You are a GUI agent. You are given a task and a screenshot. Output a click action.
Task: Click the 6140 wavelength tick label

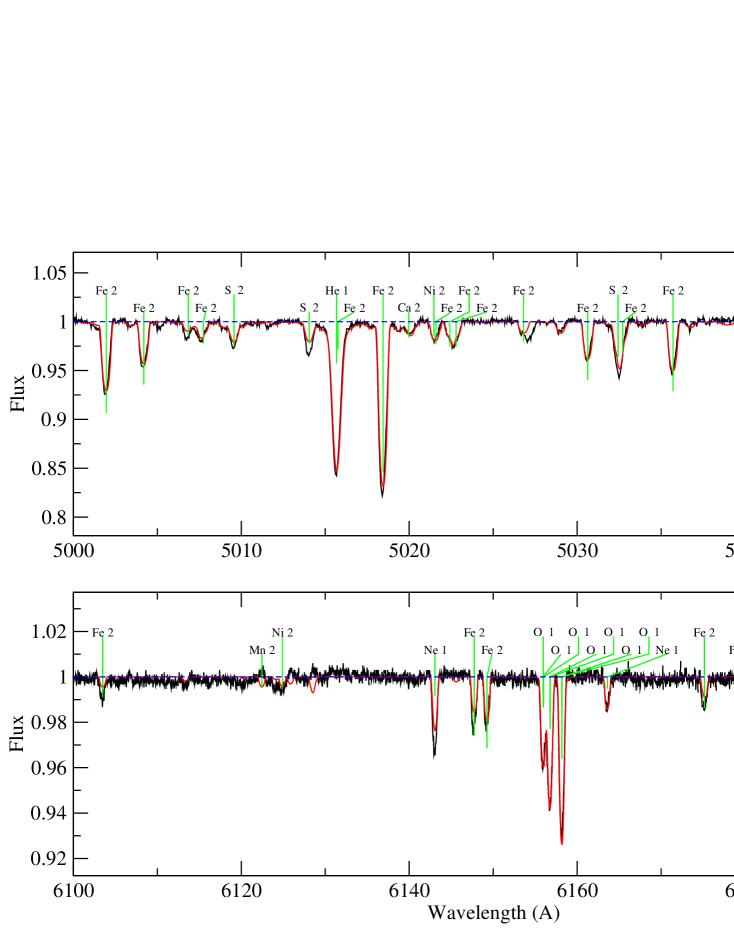[409, 891]
